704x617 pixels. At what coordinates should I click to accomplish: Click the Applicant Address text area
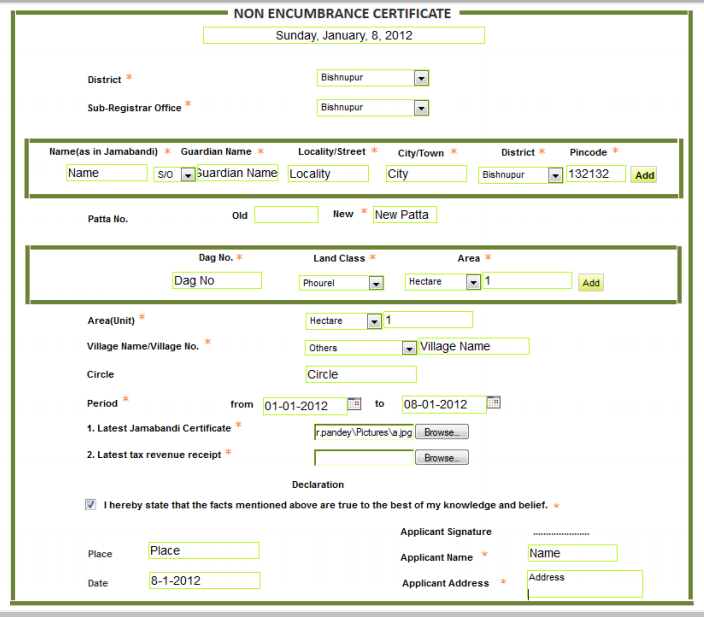585,584
